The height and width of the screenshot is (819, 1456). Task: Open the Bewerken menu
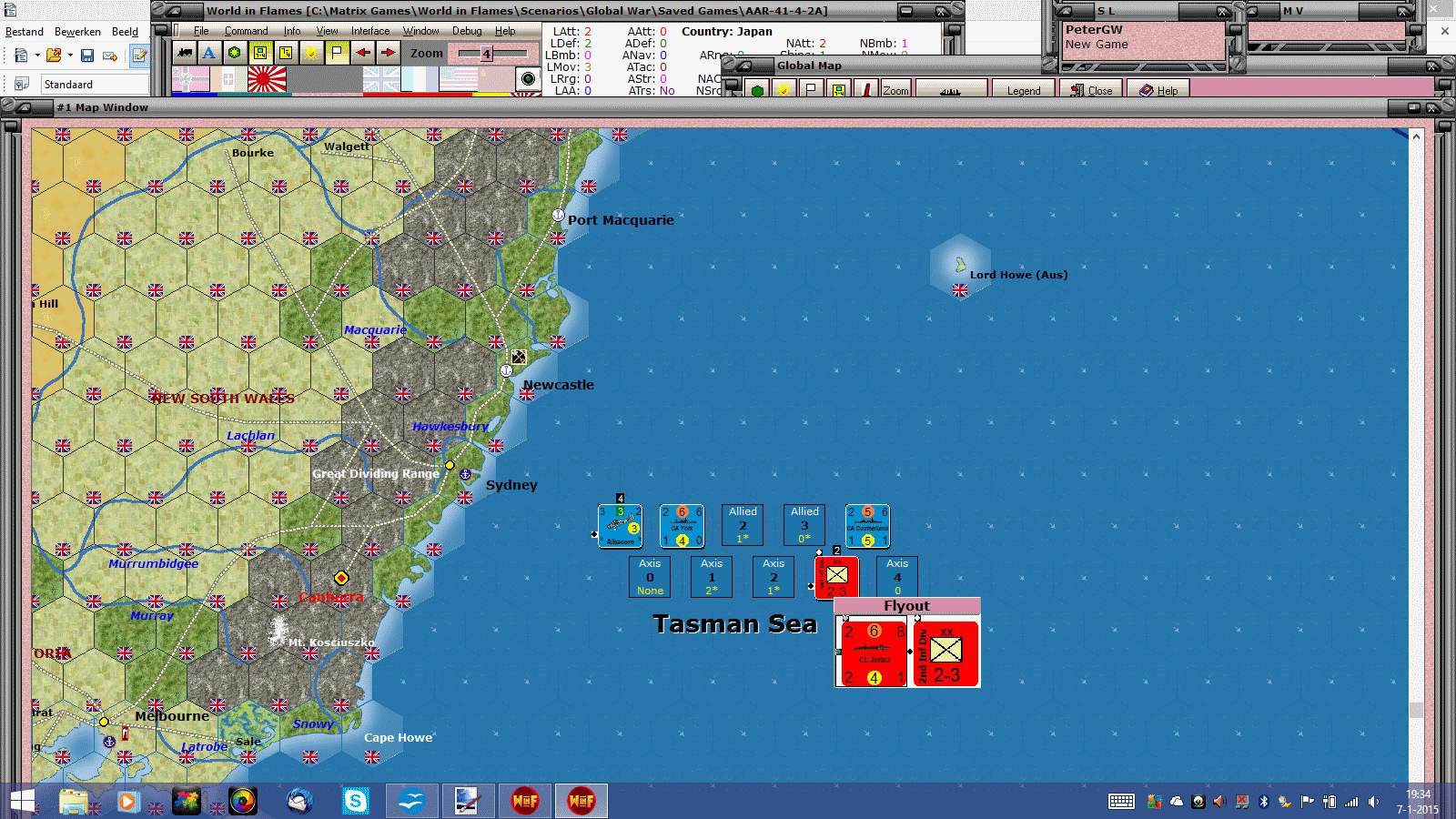tap(77, 32)
